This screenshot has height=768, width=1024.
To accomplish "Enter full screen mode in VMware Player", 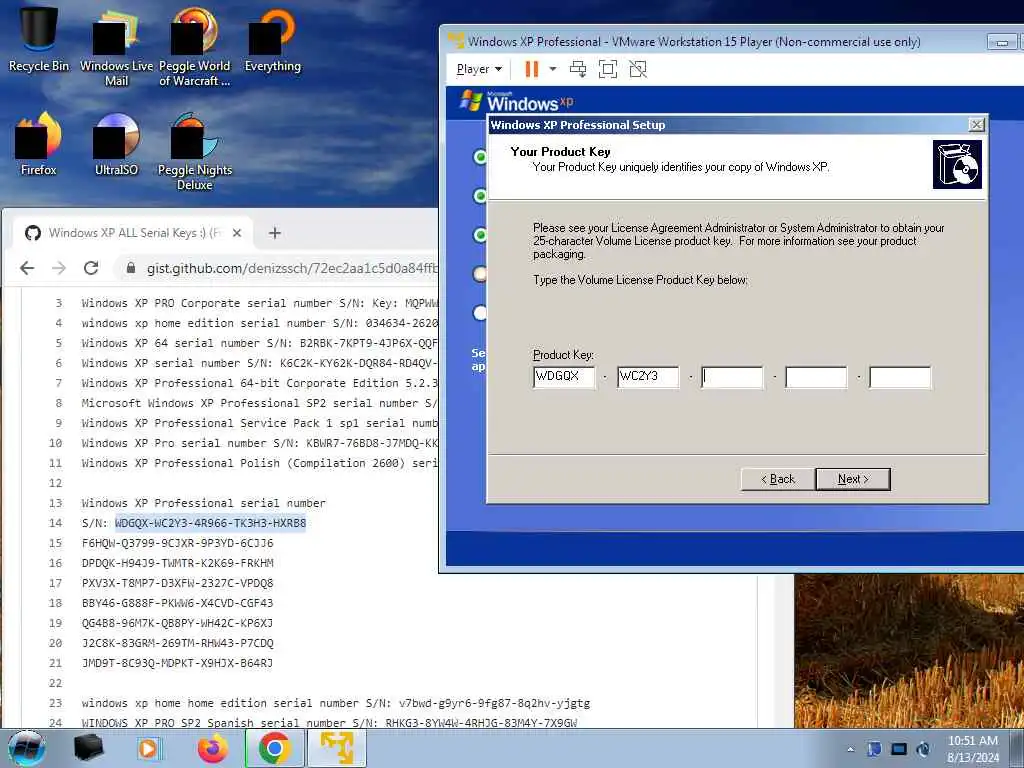I will coord(608,69).
